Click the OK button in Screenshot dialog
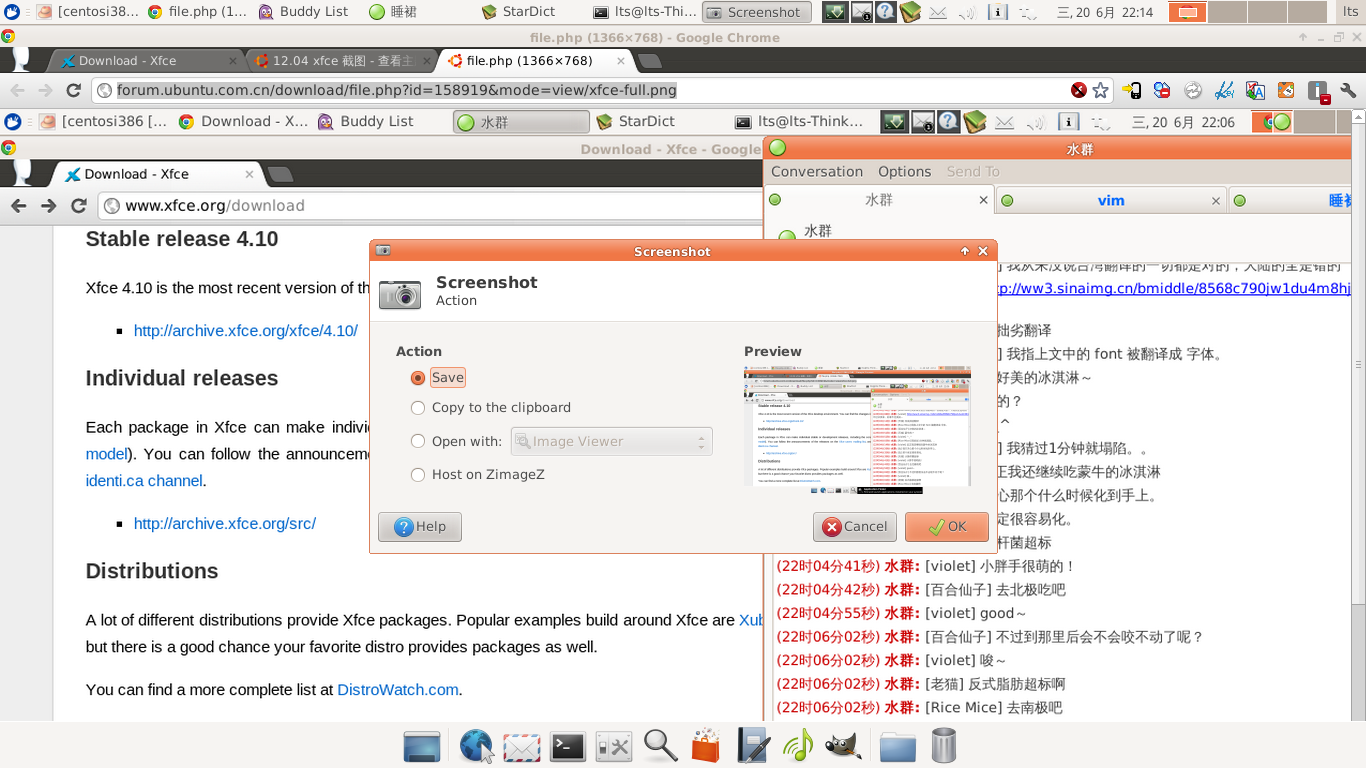 tap(947, 527)
